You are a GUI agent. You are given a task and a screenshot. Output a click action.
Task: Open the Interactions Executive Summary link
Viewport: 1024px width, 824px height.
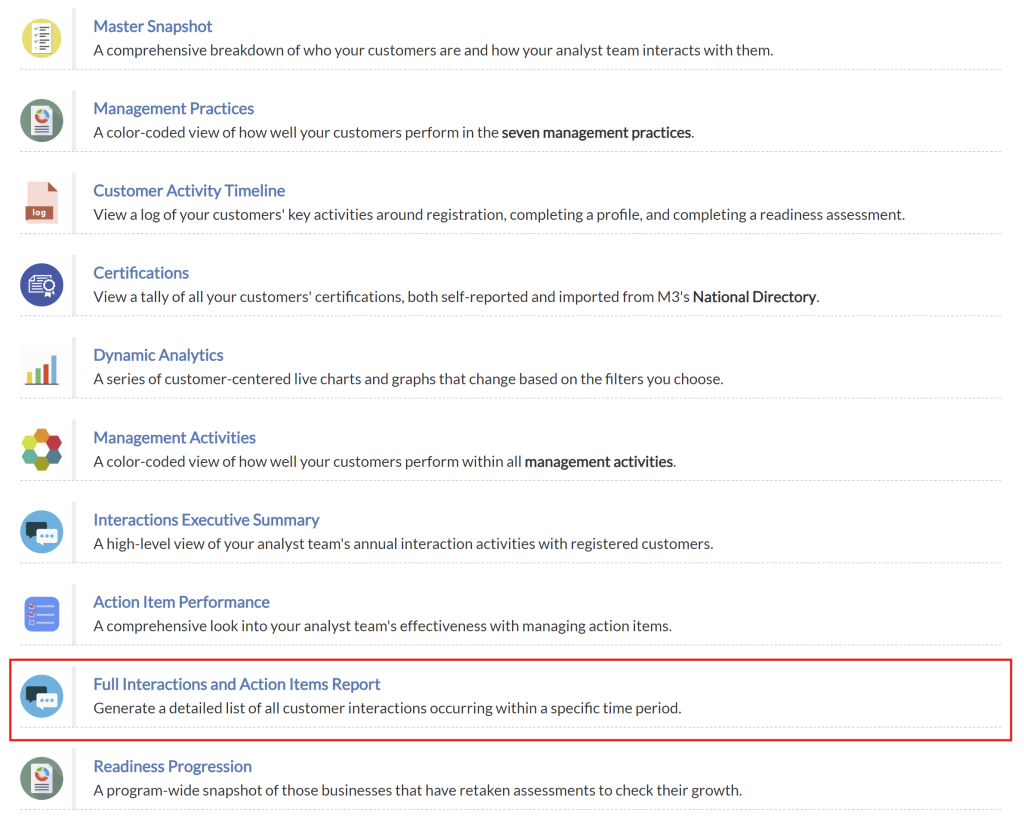tap(206, 519)
